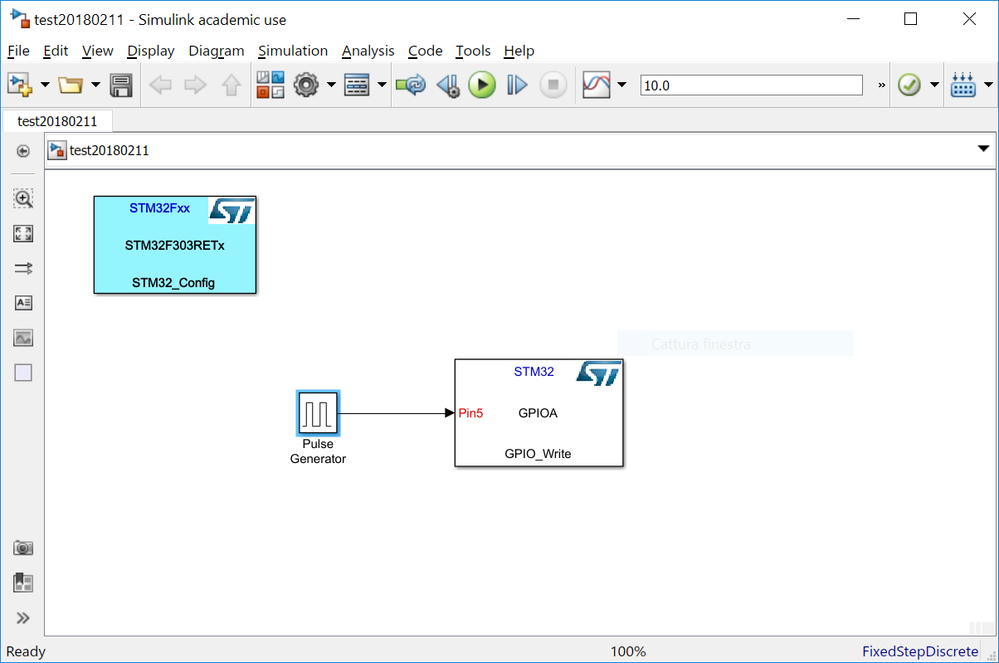
Task: Click the Stop simulation button
Action: (x=553, y=85)
